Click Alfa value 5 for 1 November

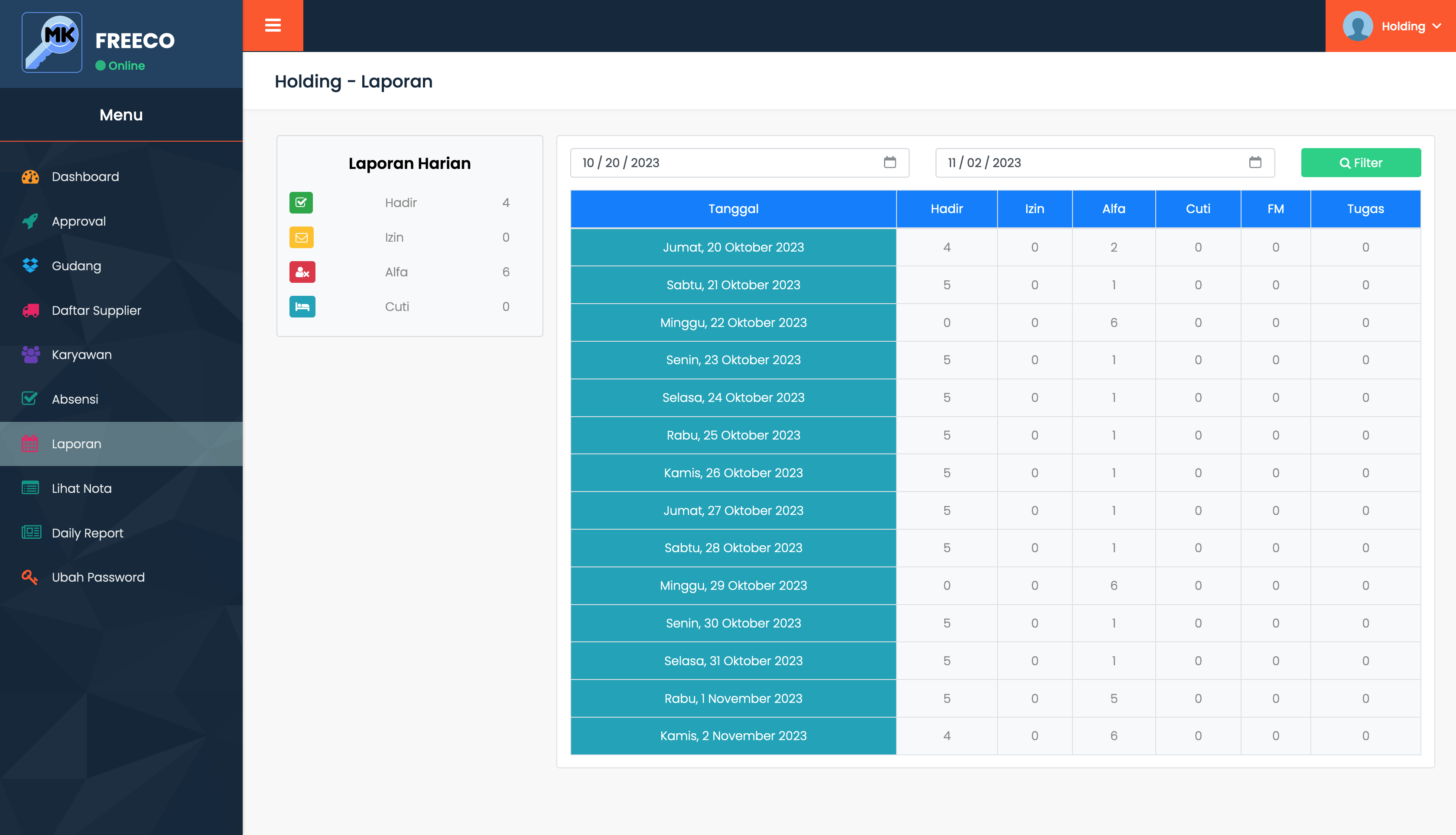click(1114, 699)
